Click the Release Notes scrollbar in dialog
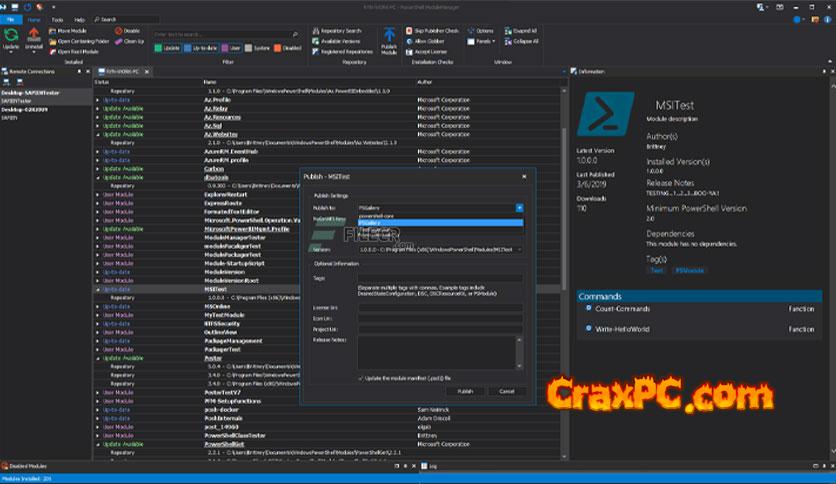 pyautogui.click(x=520, y=352)
